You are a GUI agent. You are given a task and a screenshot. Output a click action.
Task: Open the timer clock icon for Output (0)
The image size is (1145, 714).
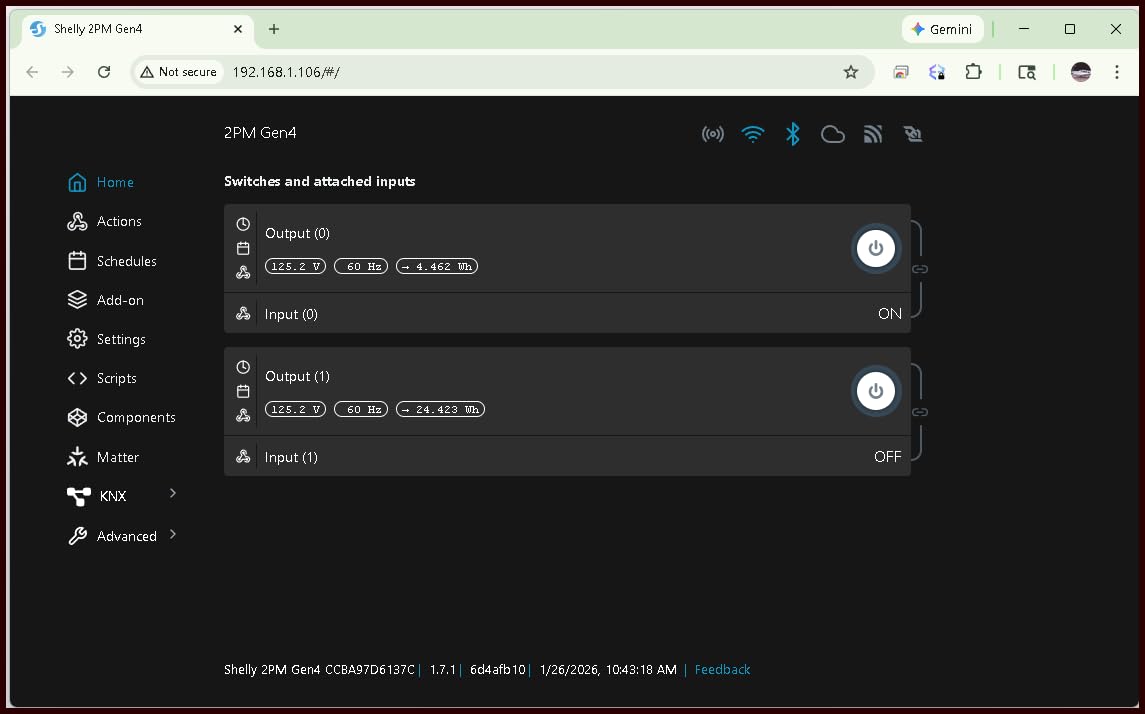(x=243, y=224)
